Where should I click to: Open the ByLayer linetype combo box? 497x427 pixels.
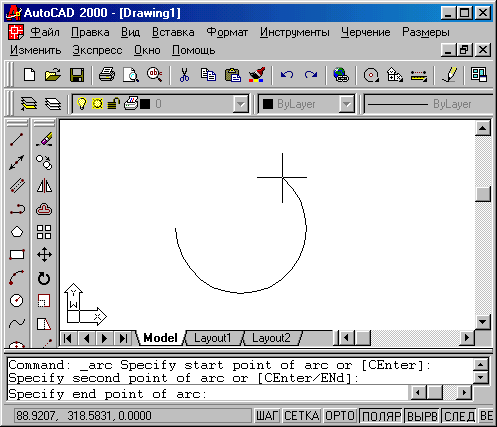(x=428, y=104)
